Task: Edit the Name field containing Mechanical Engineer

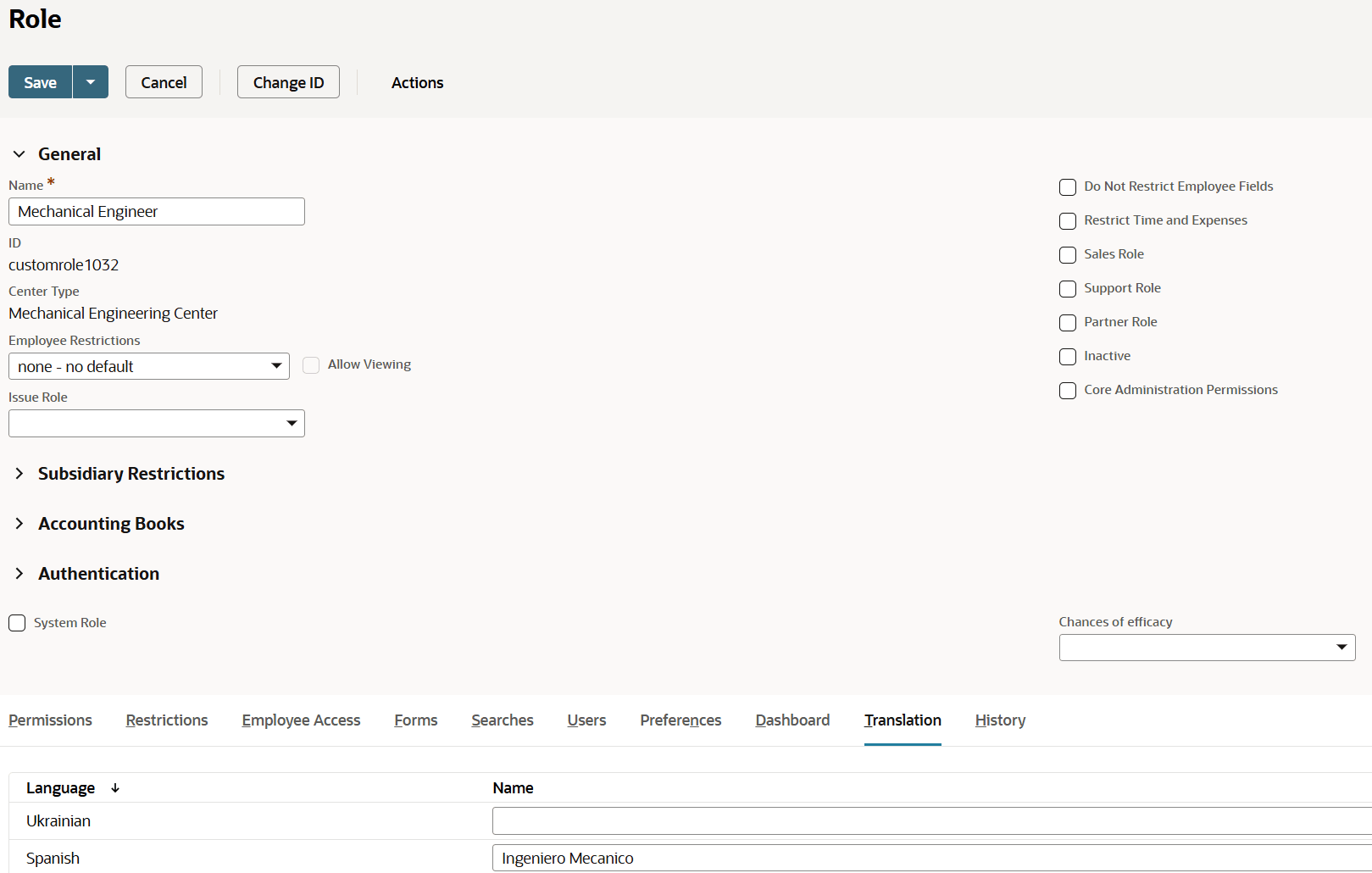Action: tap(157, 211)
